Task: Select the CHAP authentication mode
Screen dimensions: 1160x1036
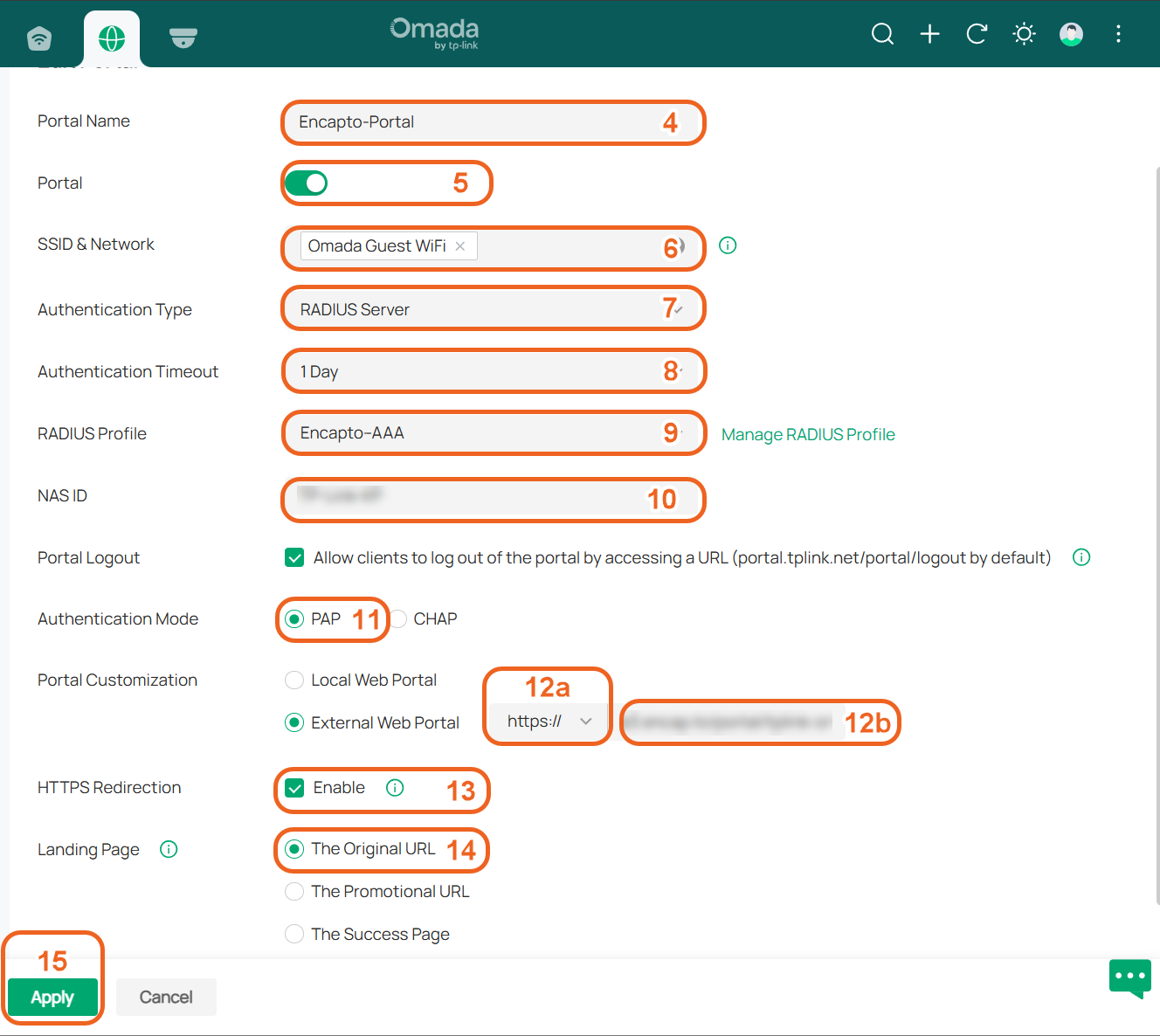Action: coord(425,619)
